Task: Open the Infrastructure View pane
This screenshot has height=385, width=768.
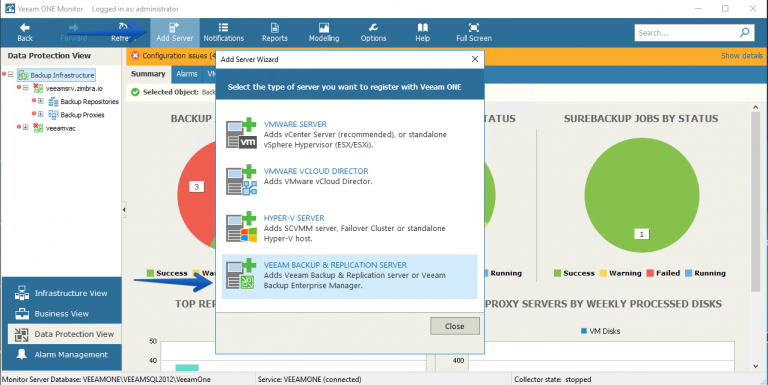Action: coord(61,293)
